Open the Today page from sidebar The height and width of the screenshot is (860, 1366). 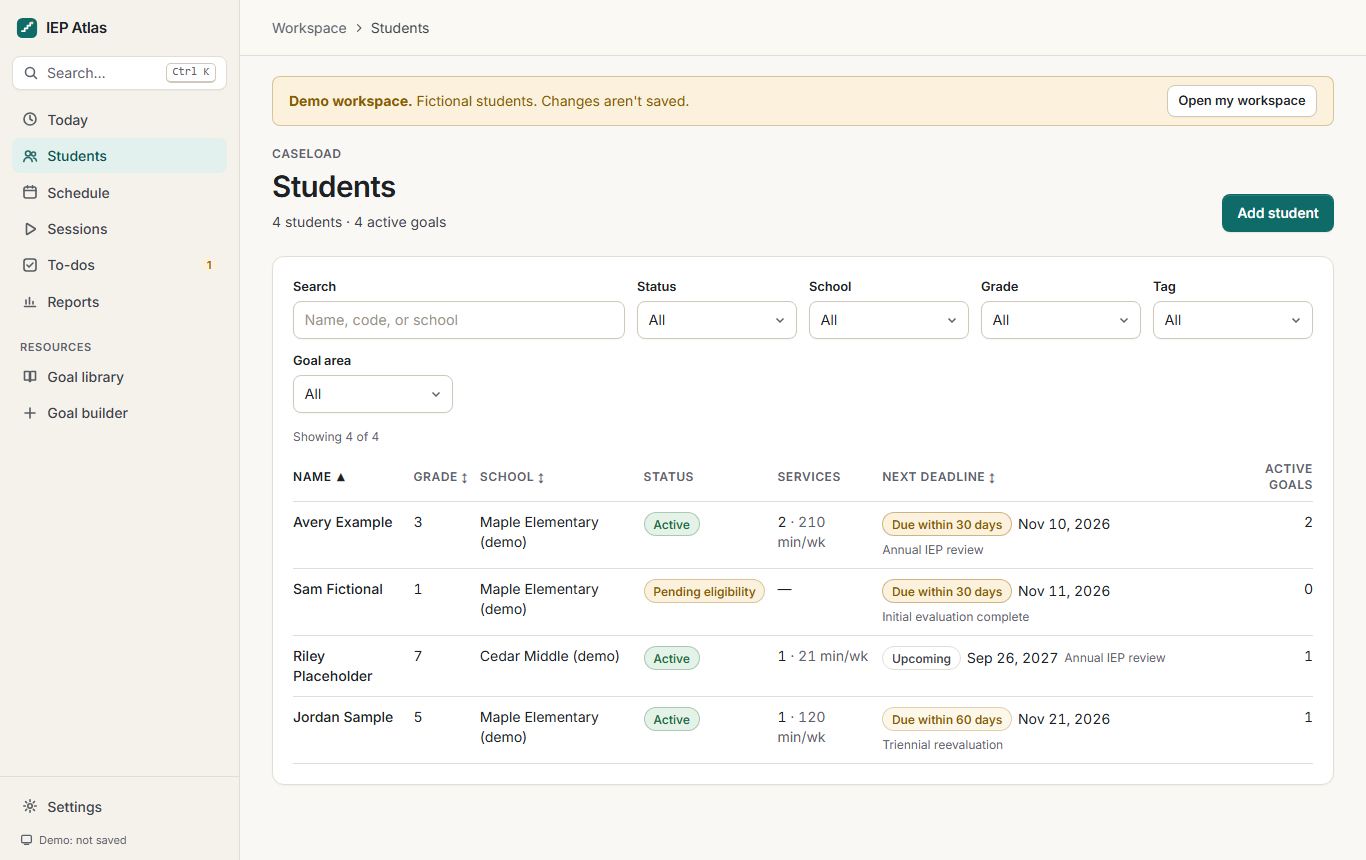click(120, 120)
